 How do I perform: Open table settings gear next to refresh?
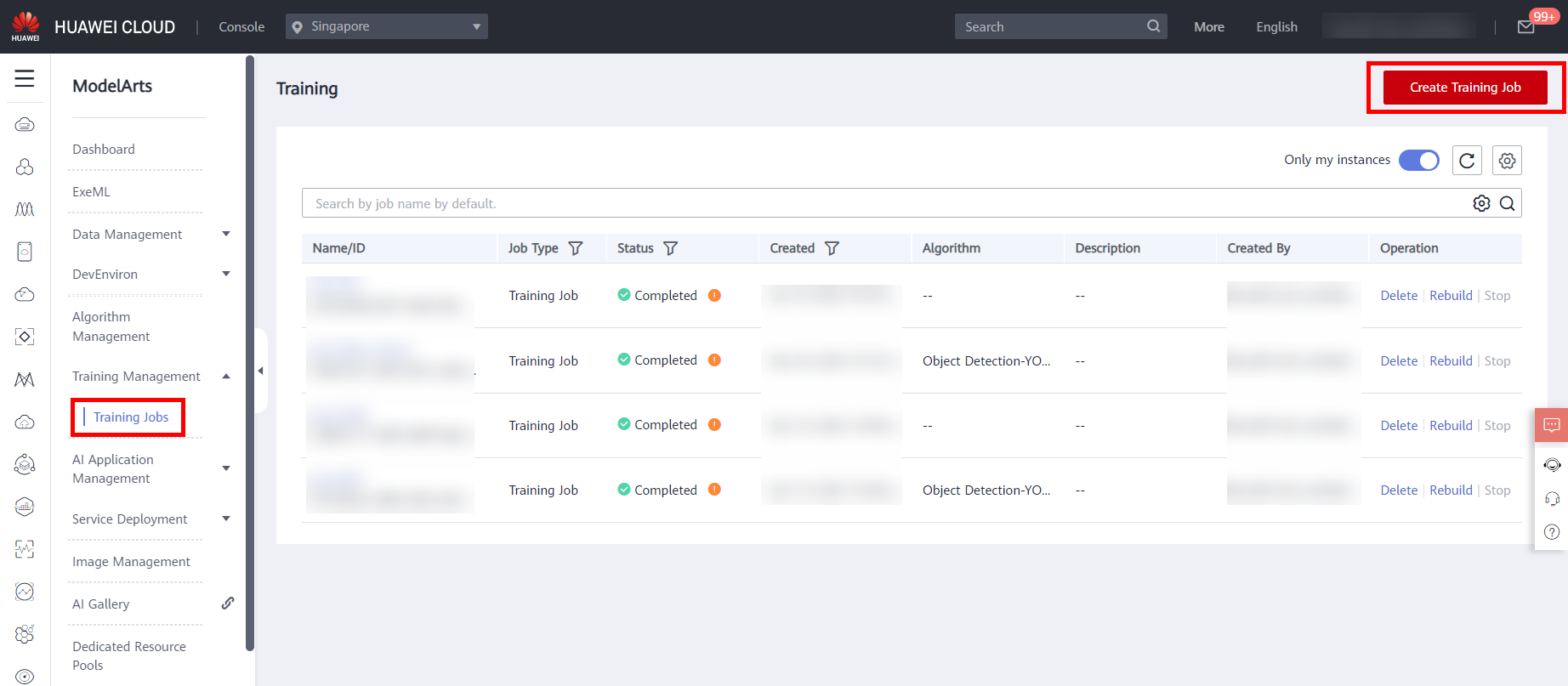pos(1507,161)
